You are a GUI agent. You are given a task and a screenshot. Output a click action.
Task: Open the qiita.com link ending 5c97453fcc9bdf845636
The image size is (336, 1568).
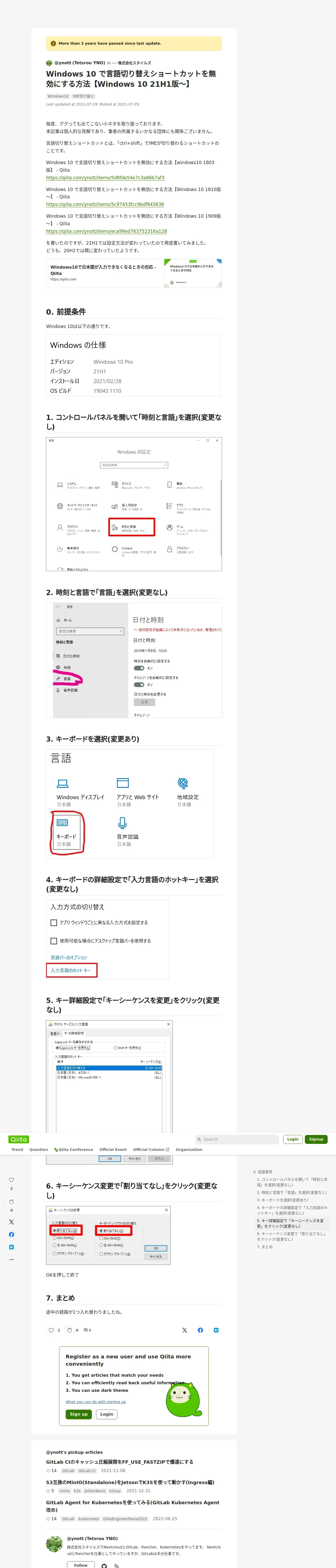click(105, 205)
